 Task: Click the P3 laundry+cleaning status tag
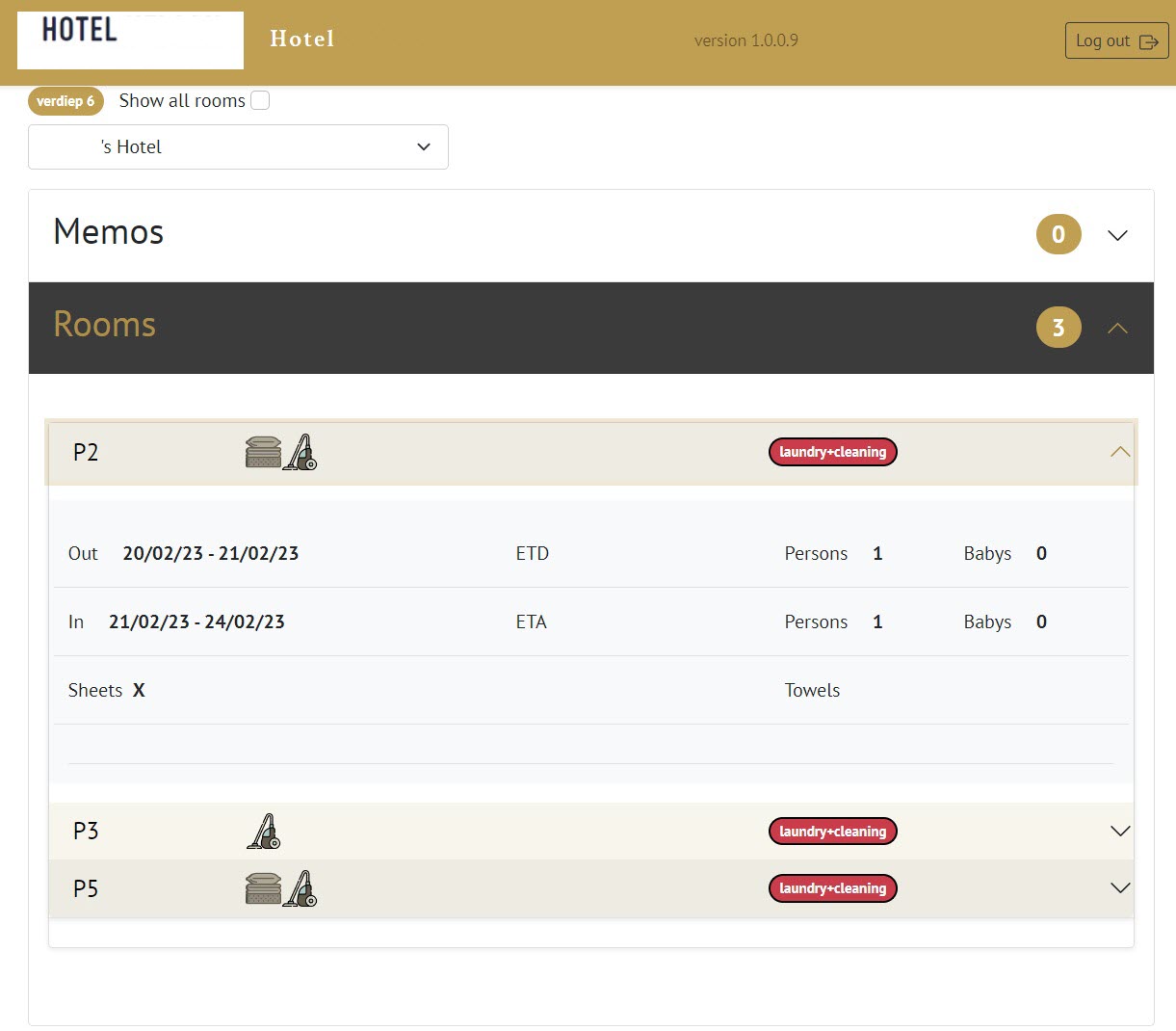coord(832,832)
